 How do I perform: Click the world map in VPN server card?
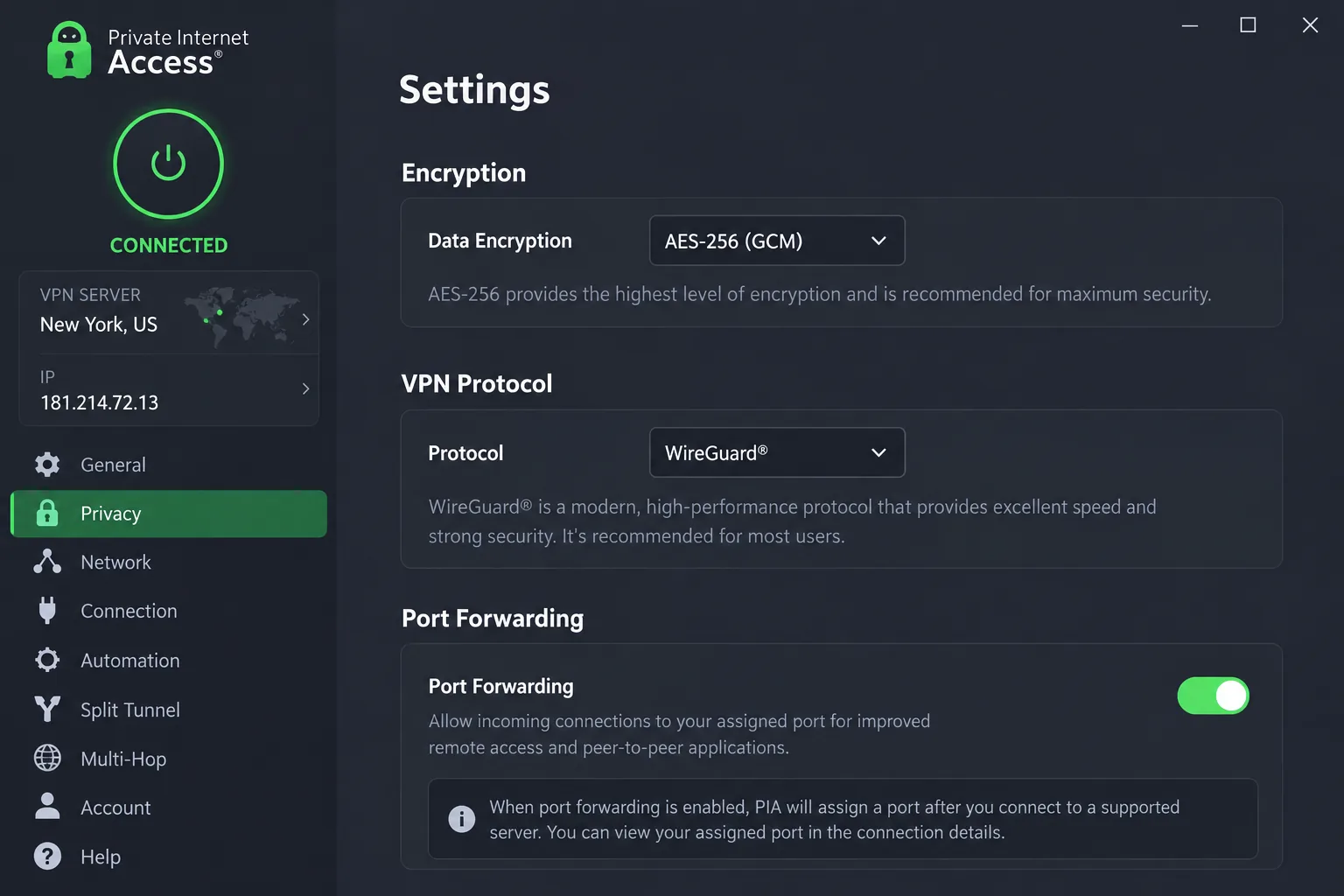point(242,315)
